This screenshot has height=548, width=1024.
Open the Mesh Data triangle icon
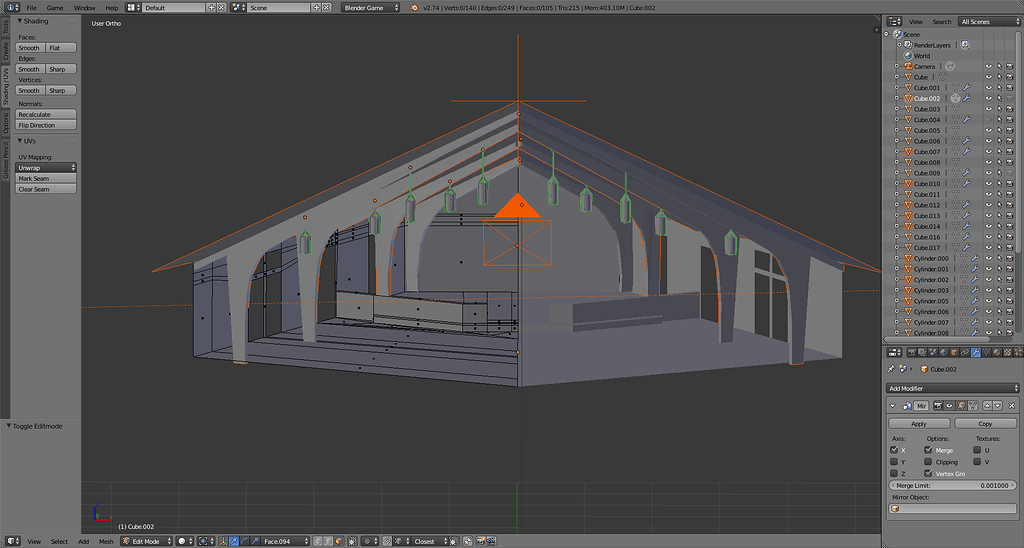986,353
